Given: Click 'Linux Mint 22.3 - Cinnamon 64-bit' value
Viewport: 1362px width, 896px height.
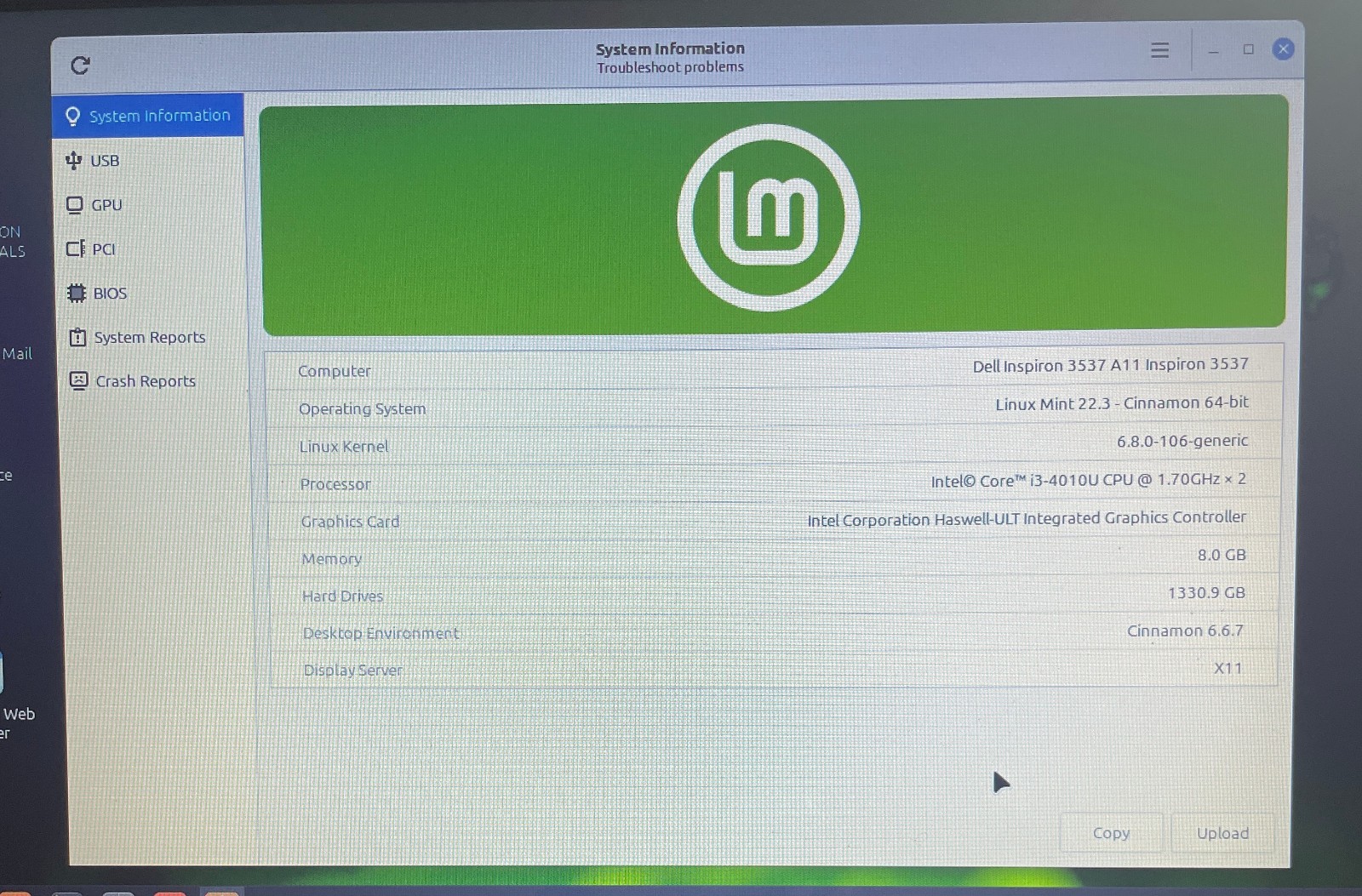Looking at the screenshot, I should (1122, 402).
